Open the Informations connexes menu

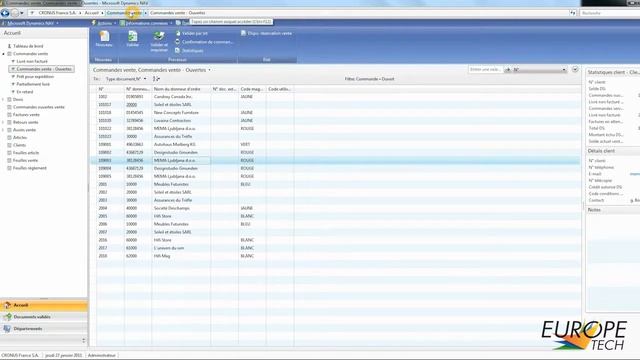(146, 23)
